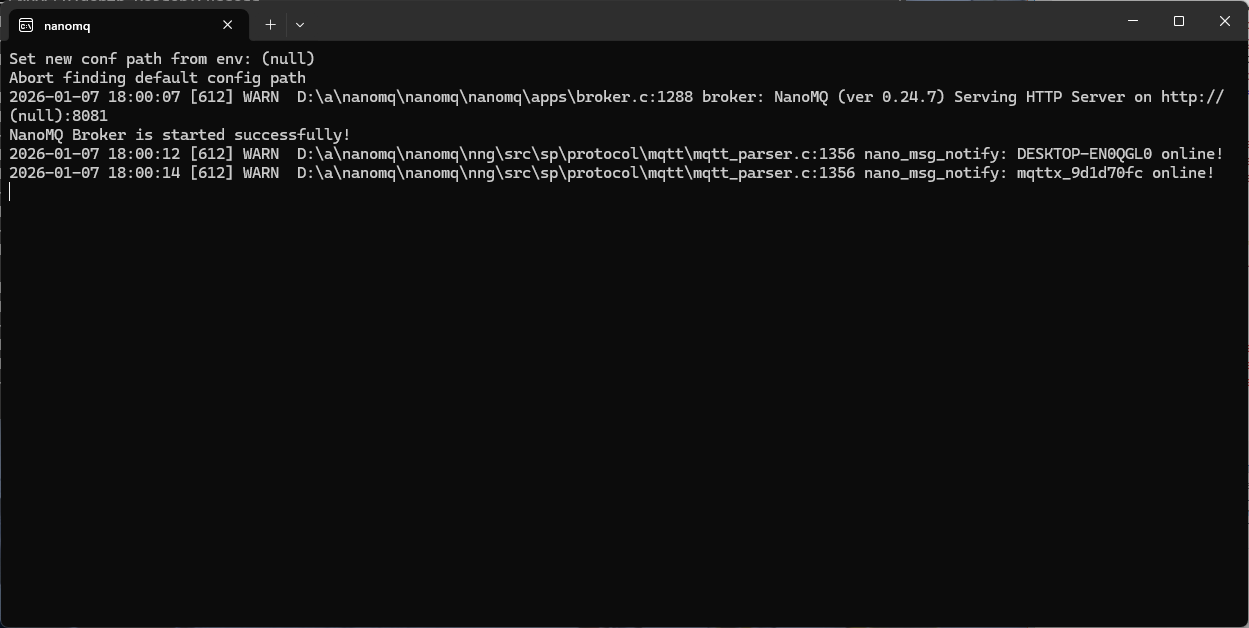
Task: Click the "Abort finding default config path" line
Action: tap(157, 78)
